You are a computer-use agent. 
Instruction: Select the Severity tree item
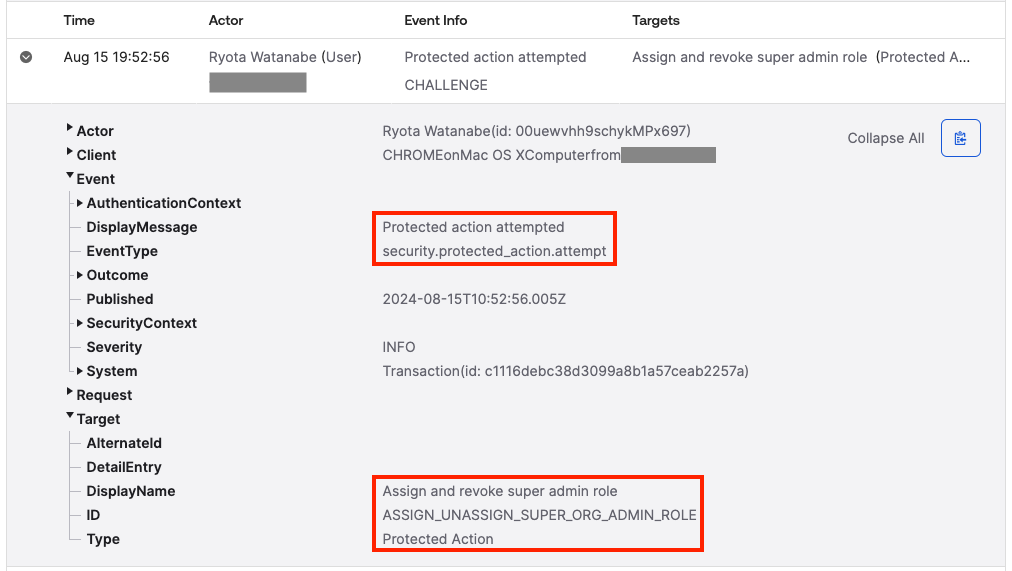pyautogui.click(x=114, y=347)
